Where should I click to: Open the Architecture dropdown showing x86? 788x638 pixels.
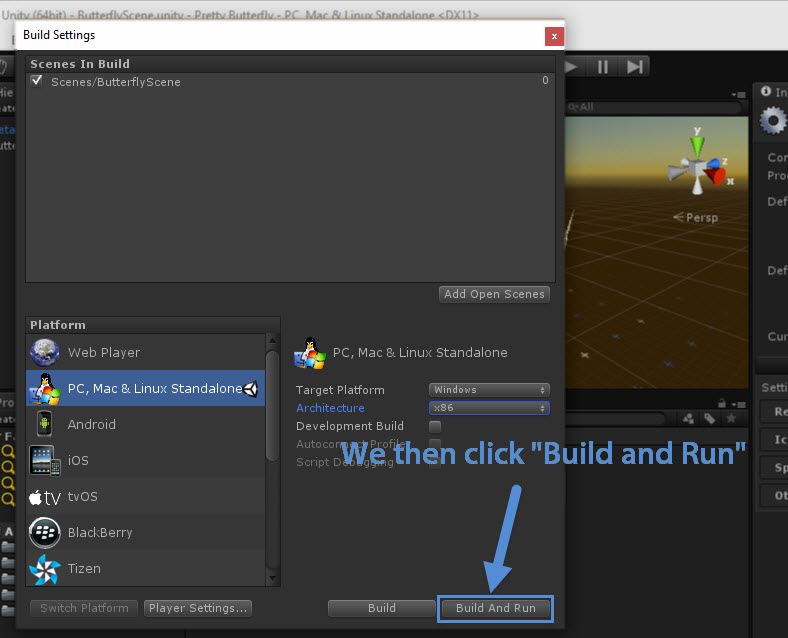click(489, 408)
